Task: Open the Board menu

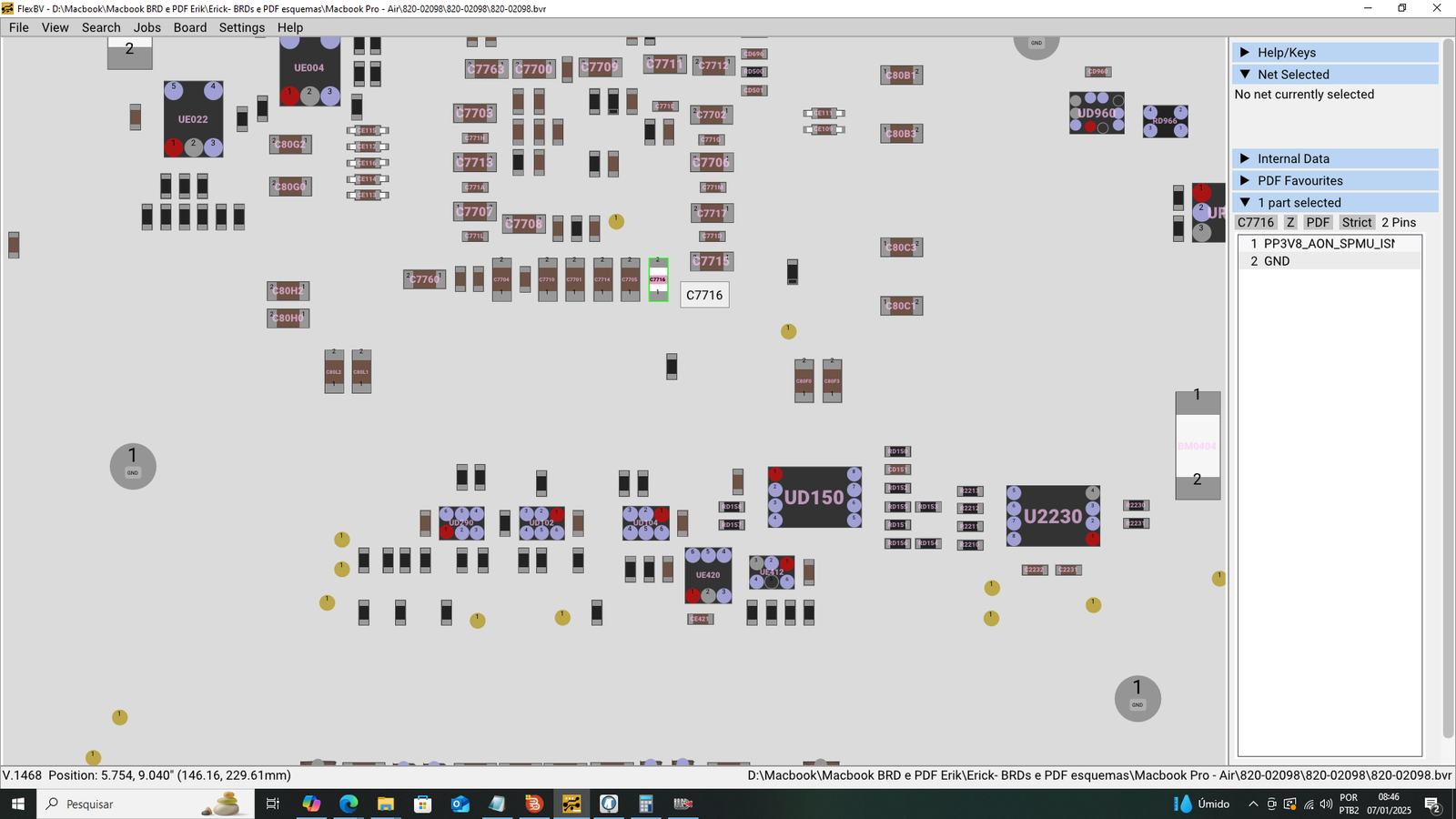Action: pyautogui.click(x=189, y=27)
